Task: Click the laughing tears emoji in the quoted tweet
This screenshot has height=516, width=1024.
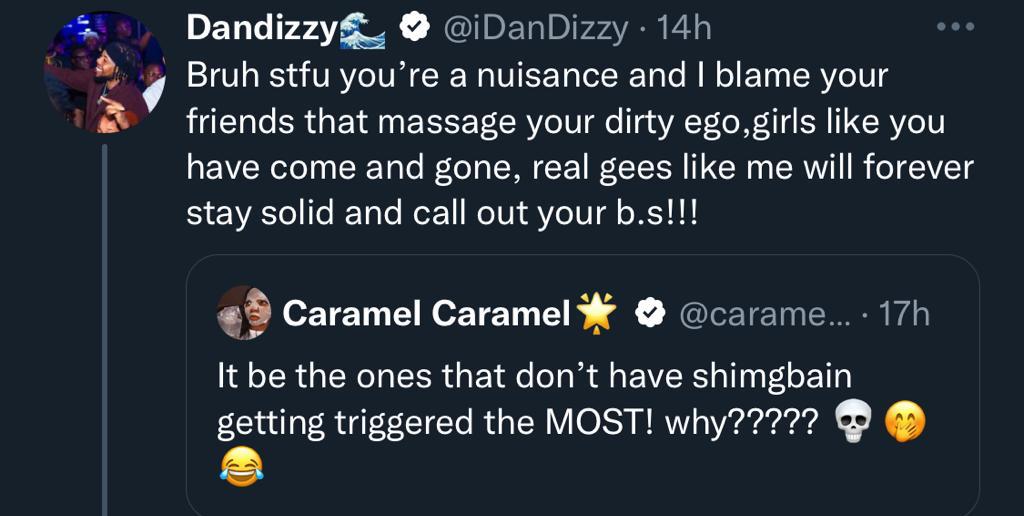Action: [240, 467]
